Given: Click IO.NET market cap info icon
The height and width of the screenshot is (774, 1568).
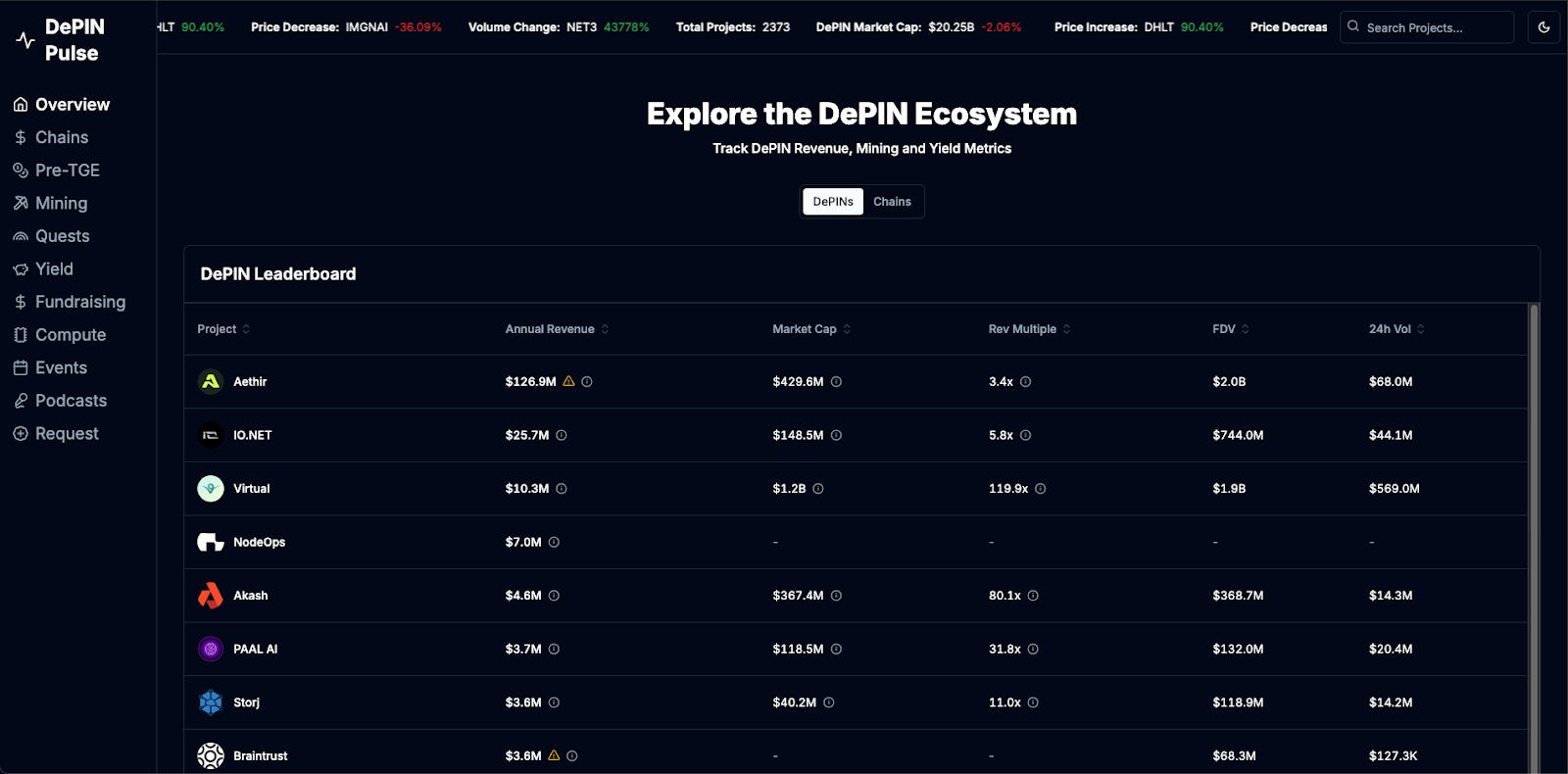Looking at the screenshot, I should click(836, 435).
